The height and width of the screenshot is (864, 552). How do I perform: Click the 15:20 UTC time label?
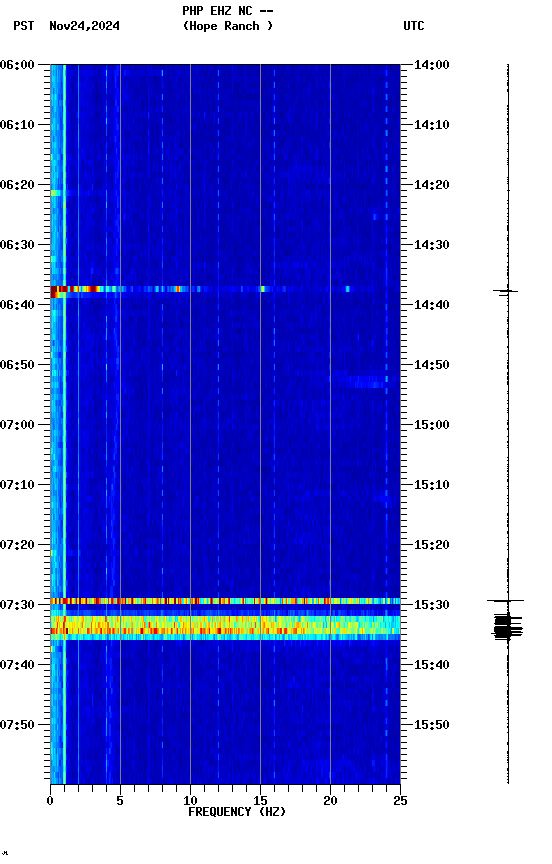[432, 545]
